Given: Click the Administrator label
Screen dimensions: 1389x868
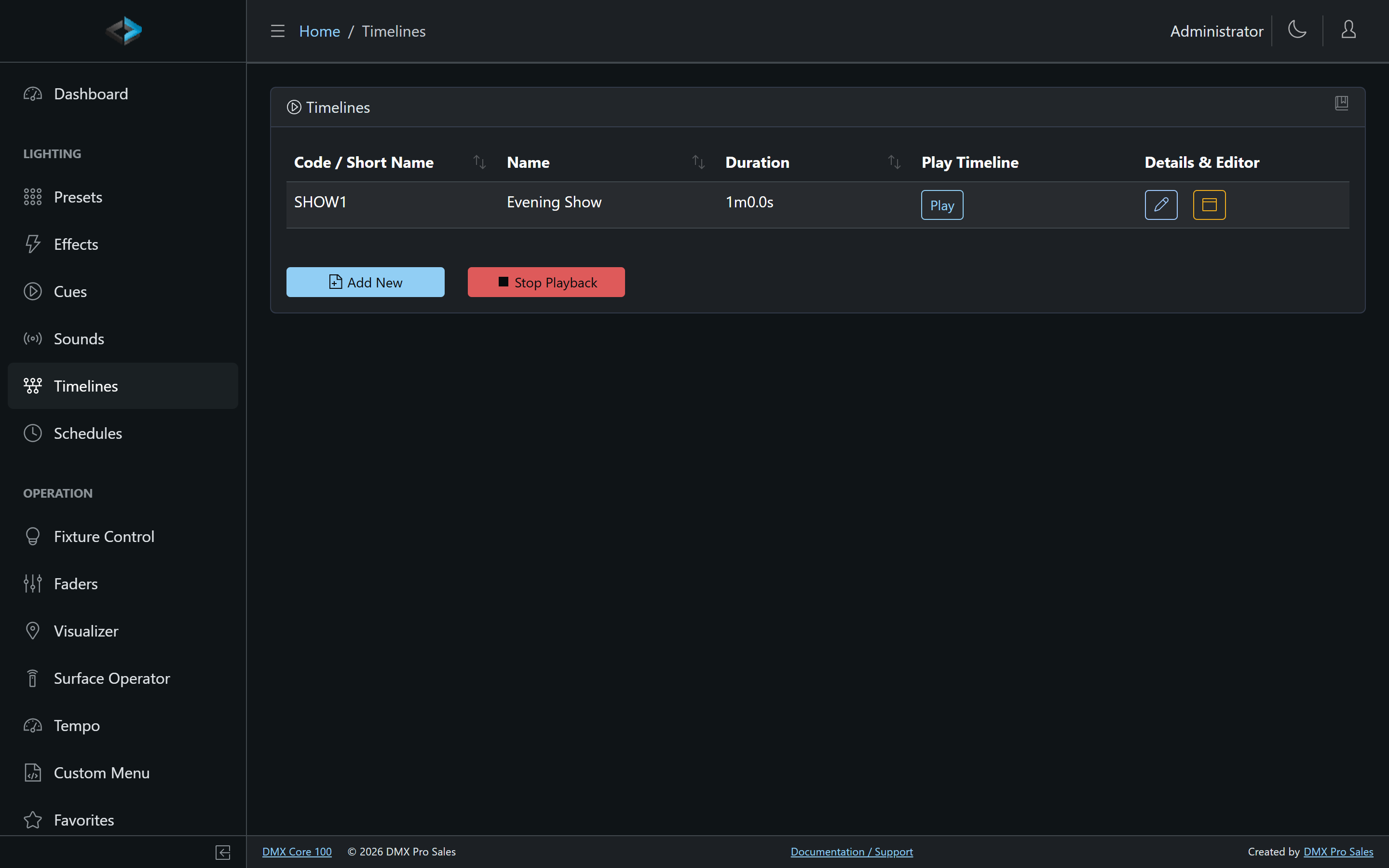Looking at the screenshot, I should (1216, 31).
